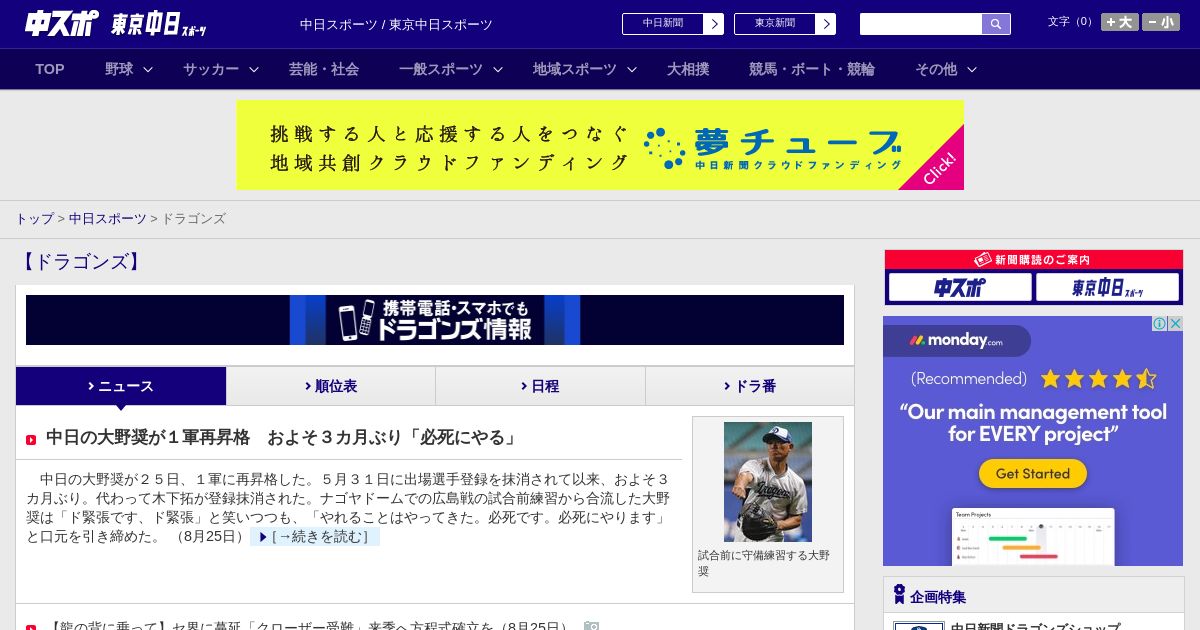Click 中スポ subscription button in sidebar
The width and height of the screenshot is (1200, 630).
coord(960,288)
